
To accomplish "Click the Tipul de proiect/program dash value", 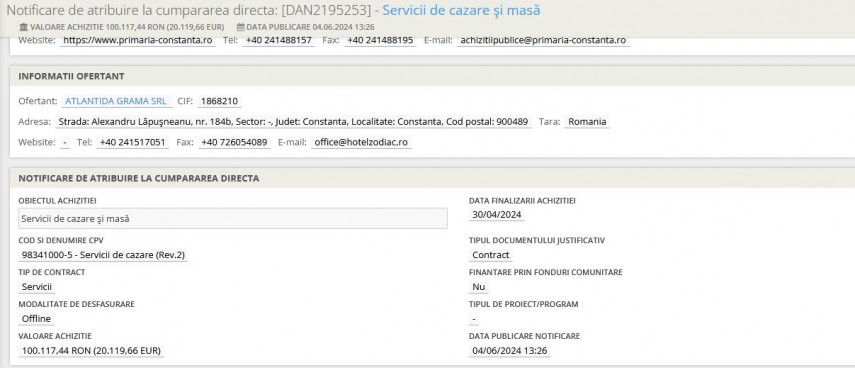I will [x=474, y=318].
